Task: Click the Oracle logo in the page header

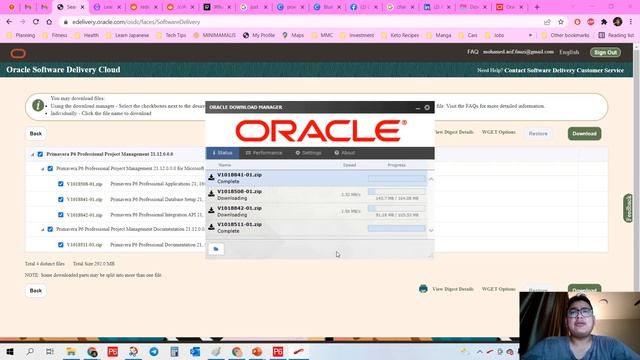Action: [x=18, y=53]
